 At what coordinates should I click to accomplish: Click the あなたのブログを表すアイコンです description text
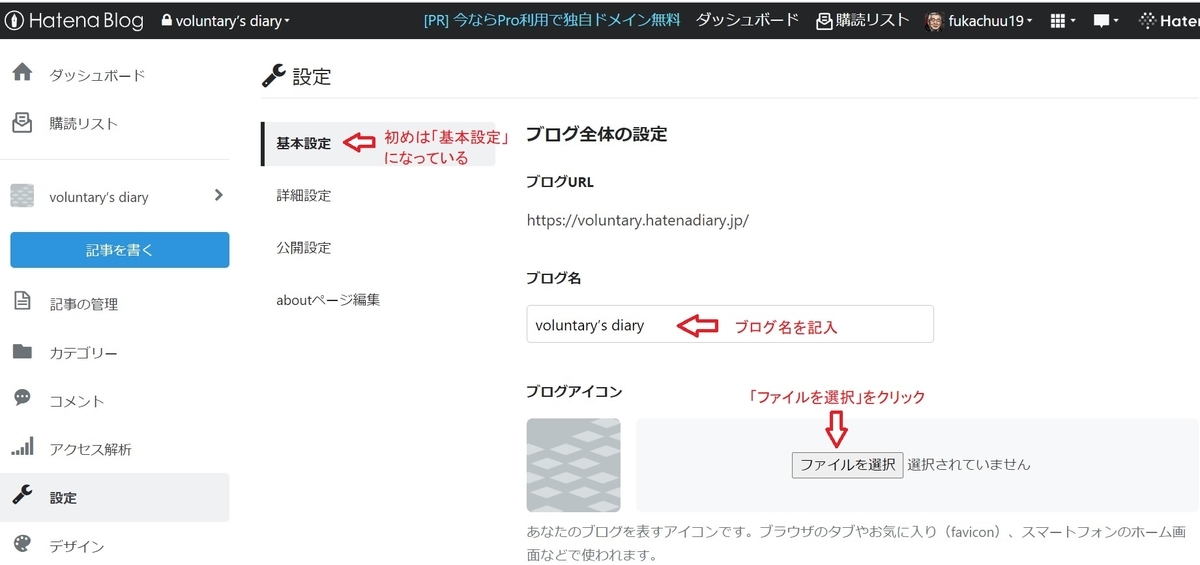tap(856, 541)
